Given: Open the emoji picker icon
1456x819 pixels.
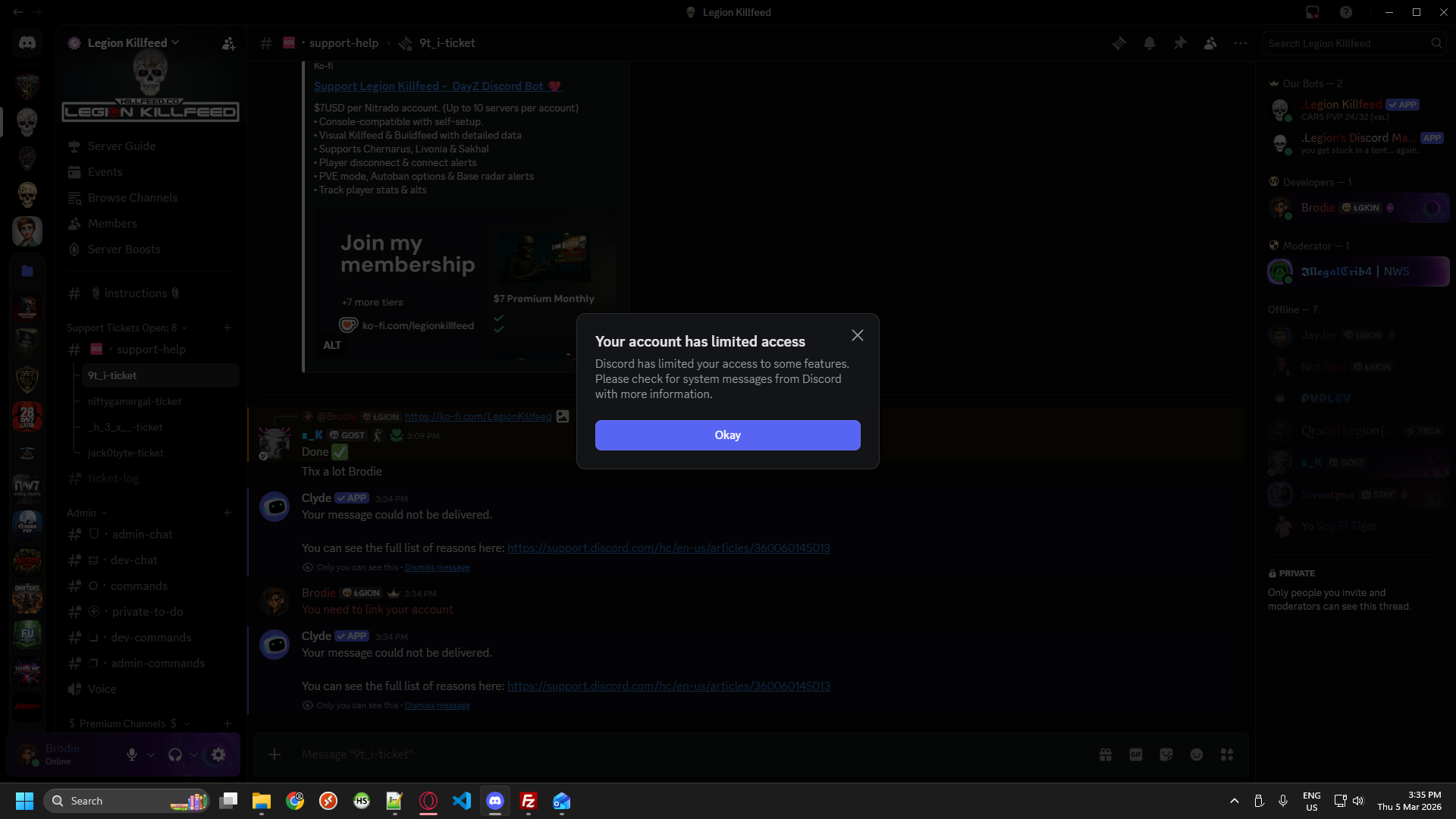Looking at the screenshot, I should click(1197, 755).
